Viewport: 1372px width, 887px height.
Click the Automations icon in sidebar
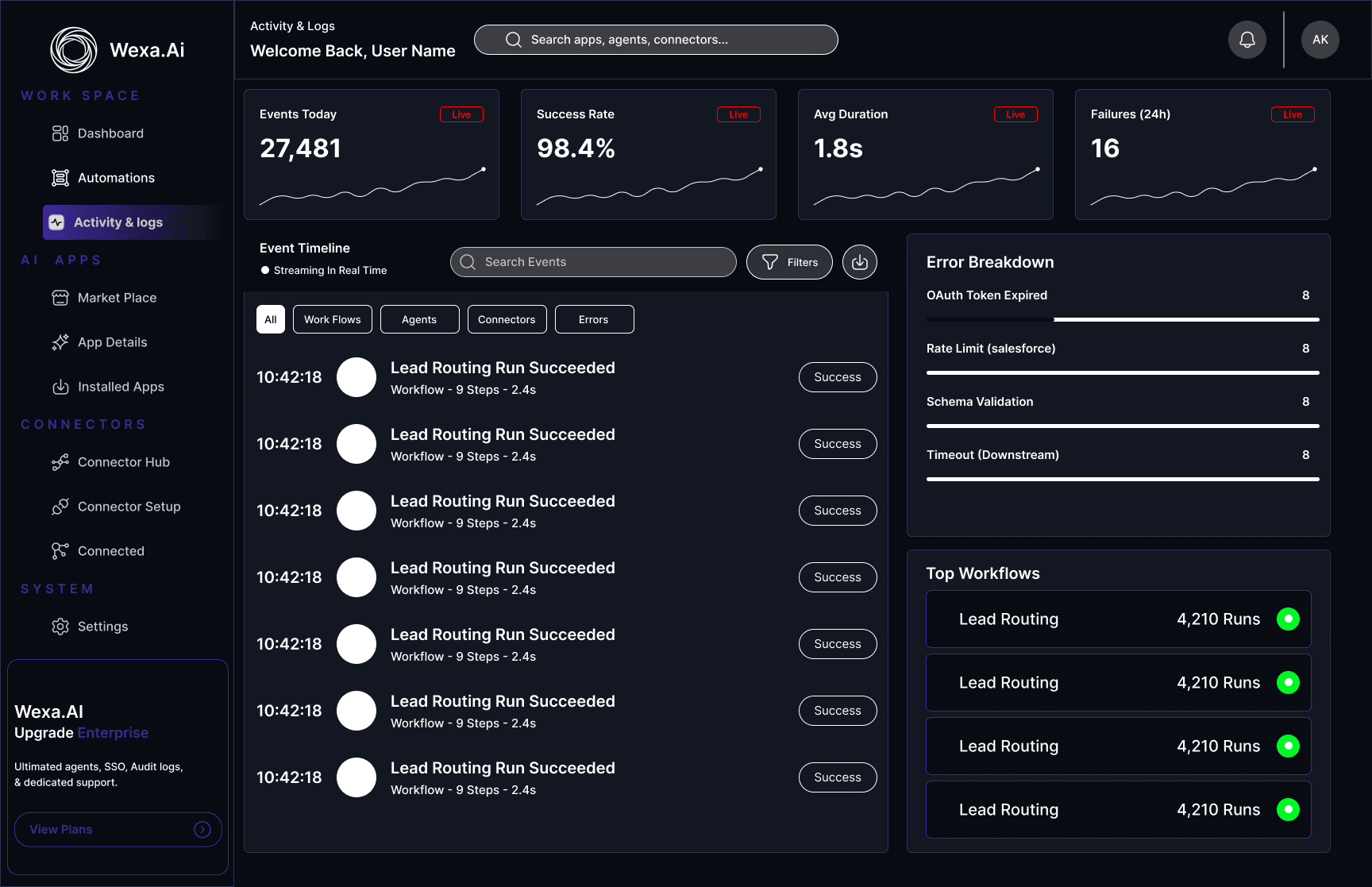coord(60,178)
